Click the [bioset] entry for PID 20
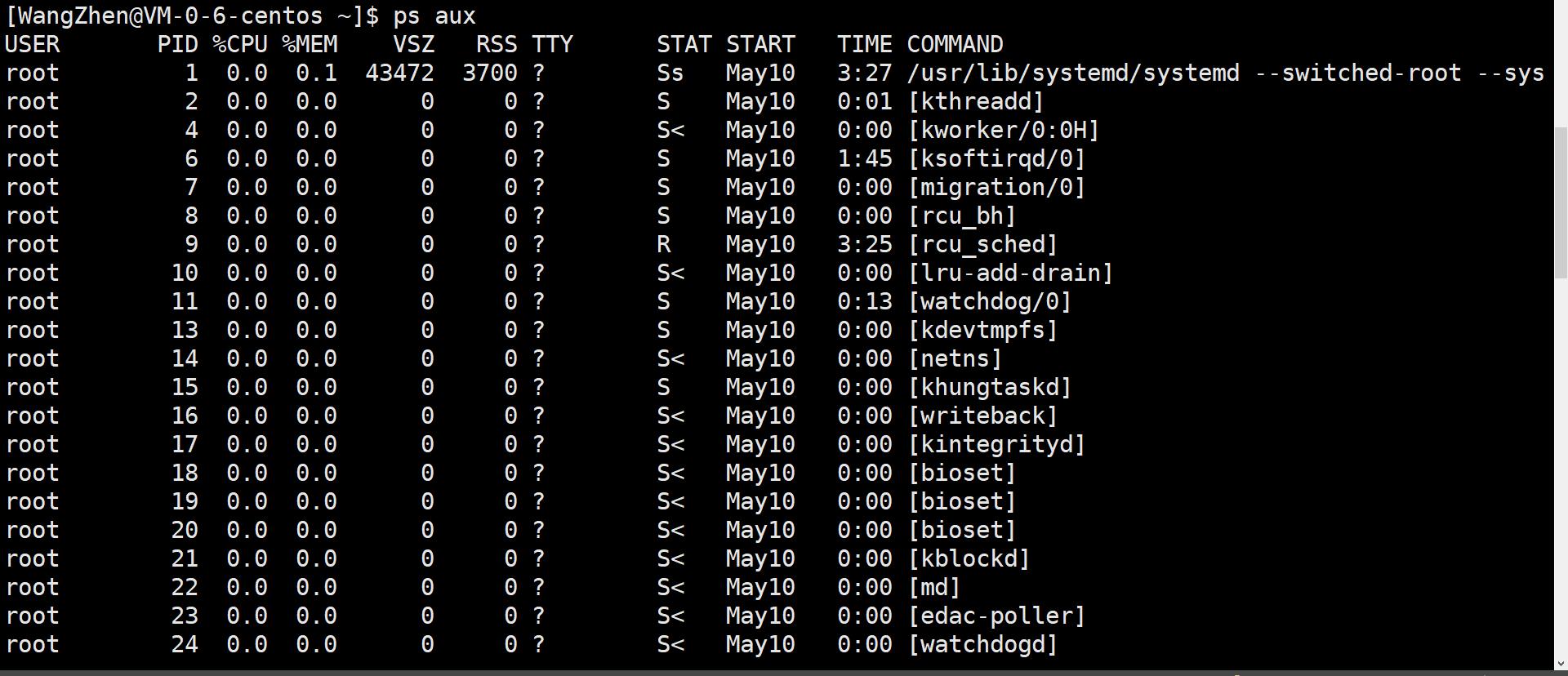 pyautogui.click(x=962, y=530)
